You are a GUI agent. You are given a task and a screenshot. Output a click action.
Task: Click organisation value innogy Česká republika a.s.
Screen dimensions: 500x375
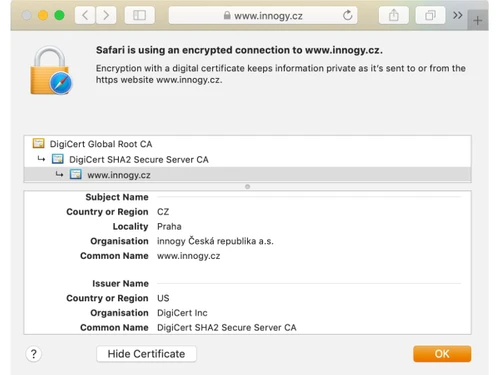(215, 241)
